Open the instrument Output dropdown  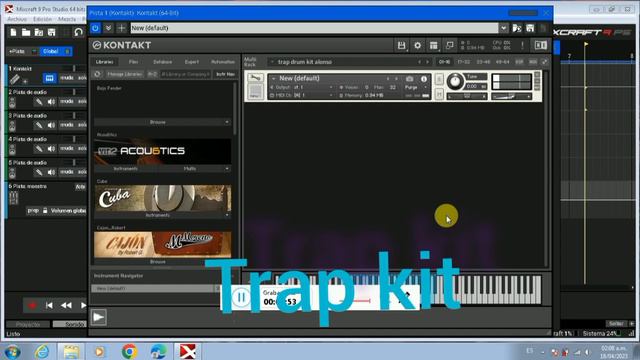(302, 87)
